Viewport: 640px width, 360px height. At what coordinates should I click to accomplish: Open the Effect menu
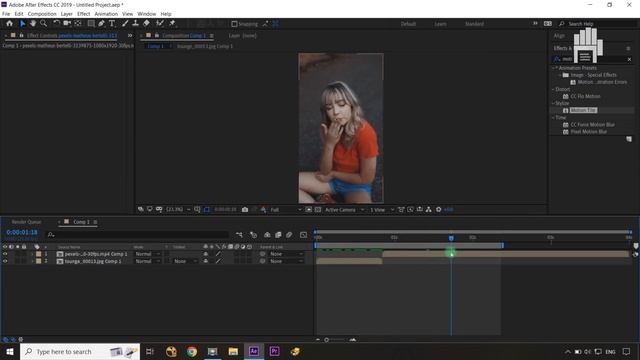click(83, 14)
